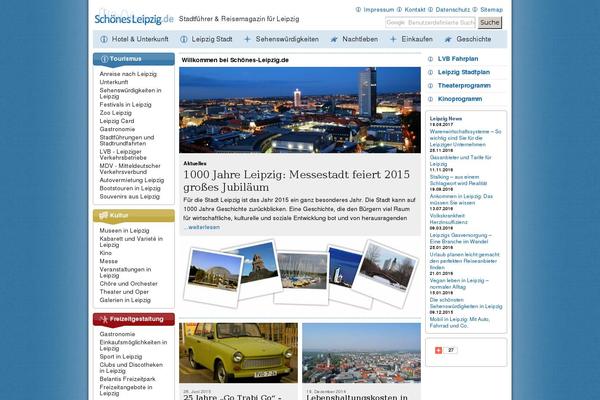Viewport: 600px width, 400px height.
Task: Open Nachtleben menu item
Action: pyautogui.click(x=360, y=39)
